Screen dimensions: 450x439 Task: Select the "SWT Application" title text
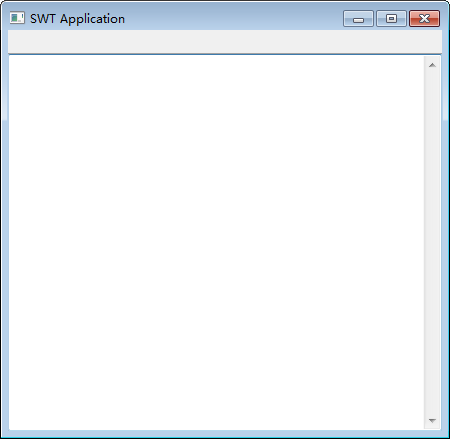[x=77, y=19]
